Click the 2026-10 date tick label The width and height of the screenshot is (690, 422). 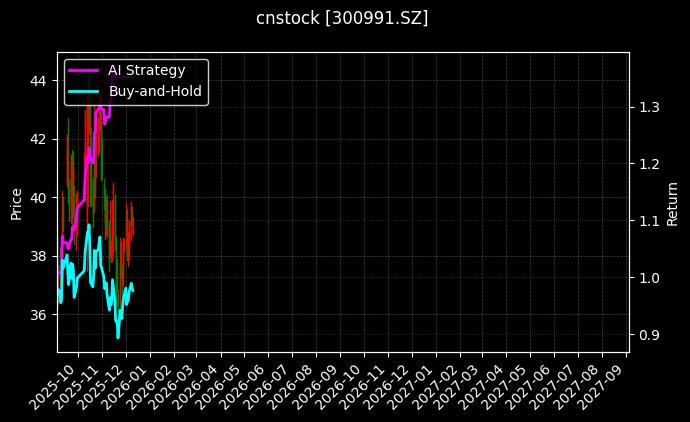[336, 386]
